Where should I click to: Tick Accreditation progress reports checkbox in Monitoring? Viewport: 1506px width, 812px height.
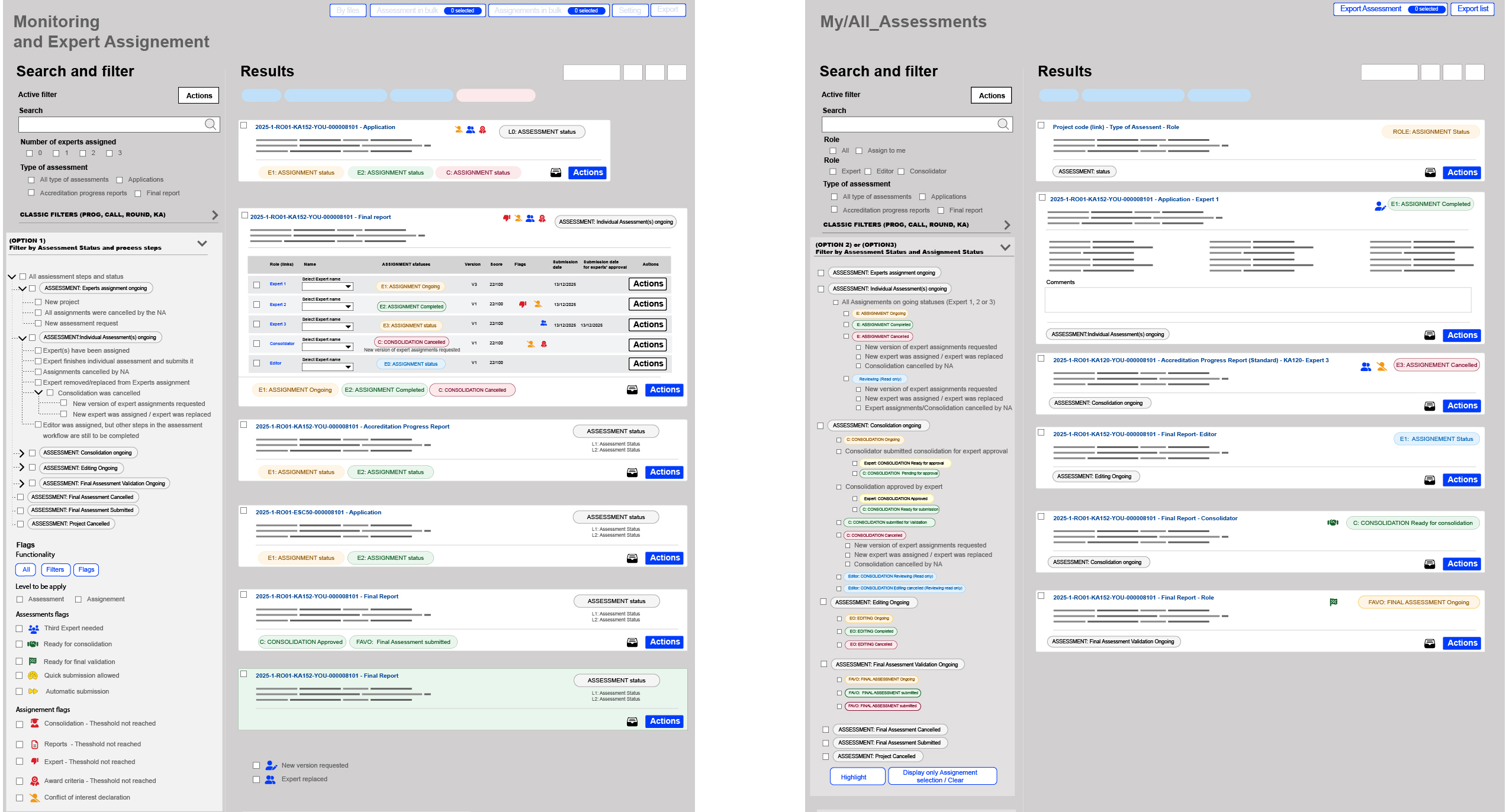coord(31,193)
